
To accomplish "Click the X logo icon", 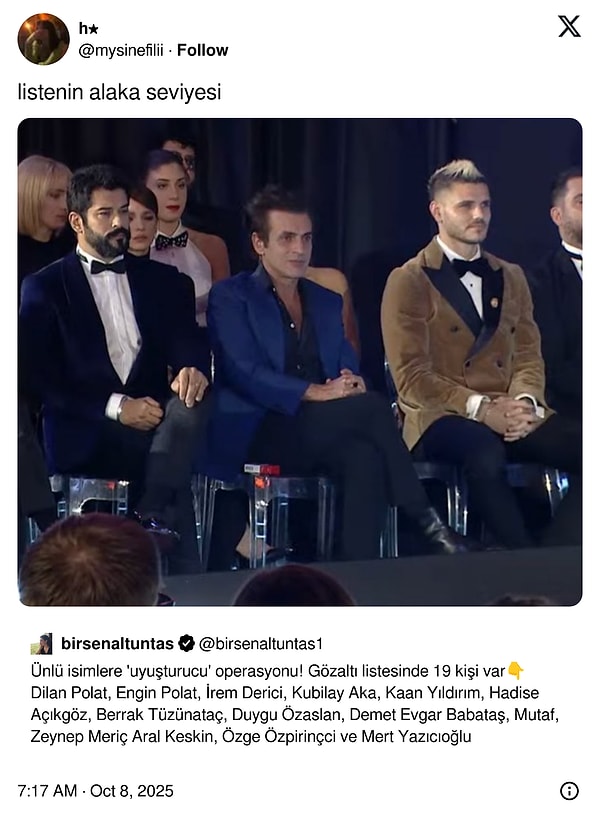I will point(569,26).
